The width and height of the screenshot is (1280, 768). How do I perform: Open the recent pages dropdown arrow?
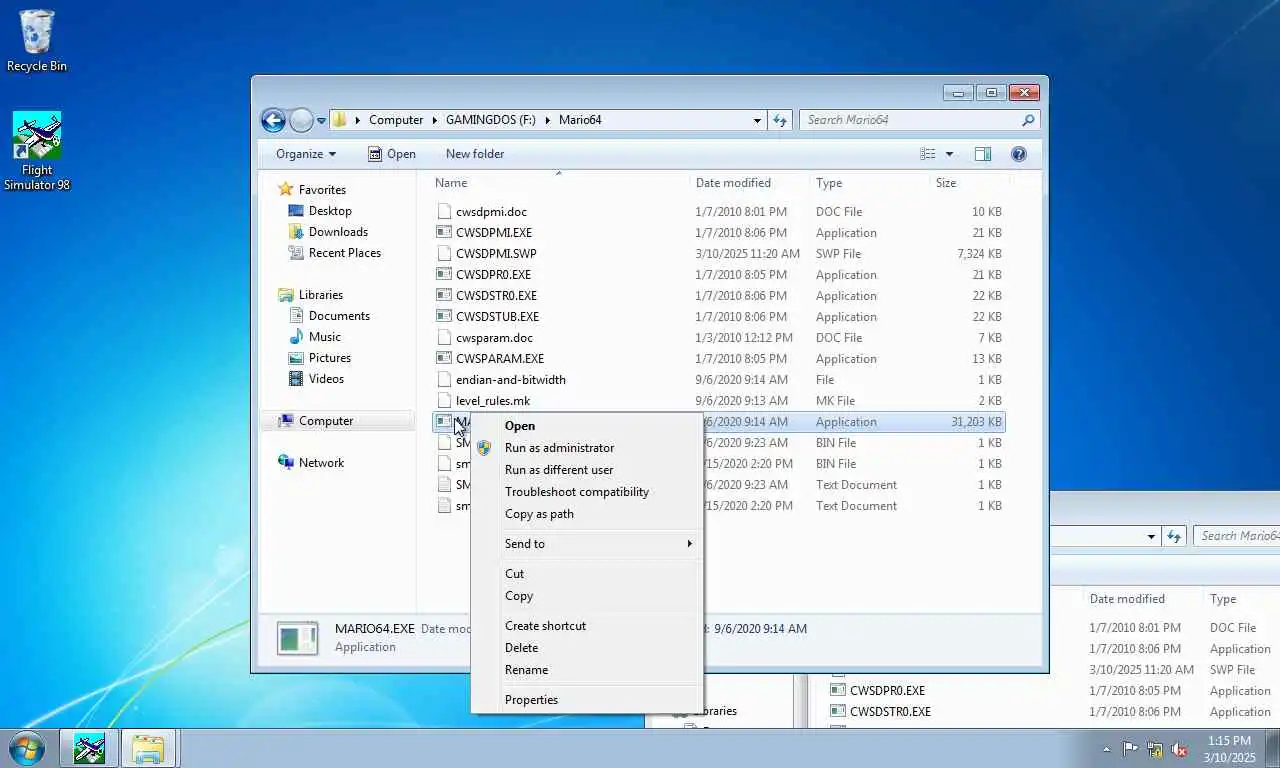tap(321, 120)
